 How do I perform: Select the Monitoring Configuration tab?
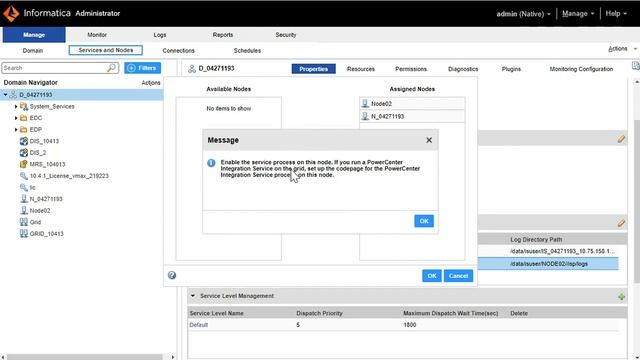pos(581,69)
